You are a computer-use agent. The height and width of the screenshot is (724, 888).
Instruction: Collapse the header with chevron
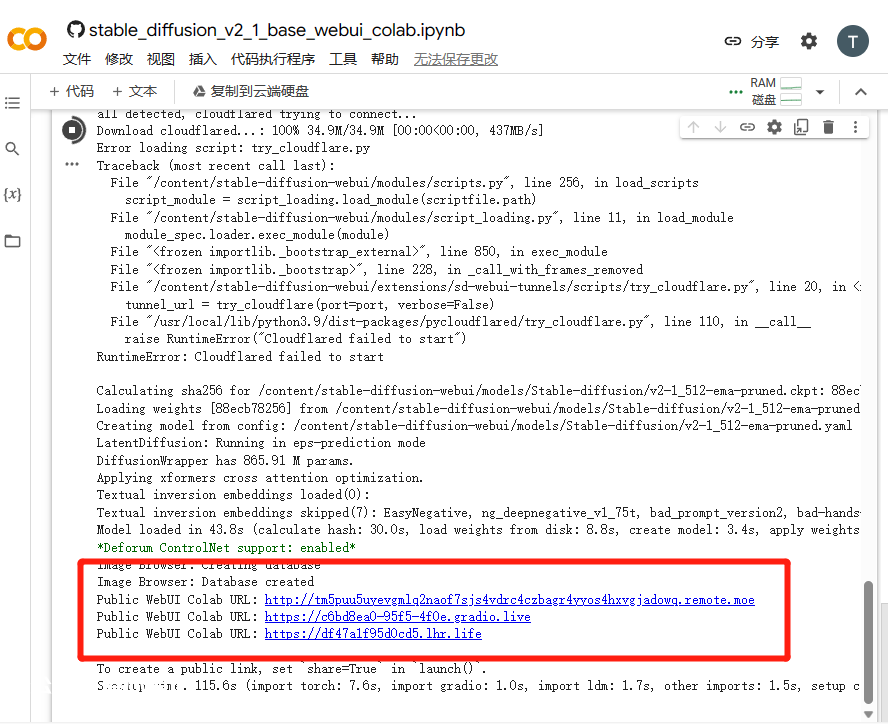pyautogui.click(x=861, y=92)
